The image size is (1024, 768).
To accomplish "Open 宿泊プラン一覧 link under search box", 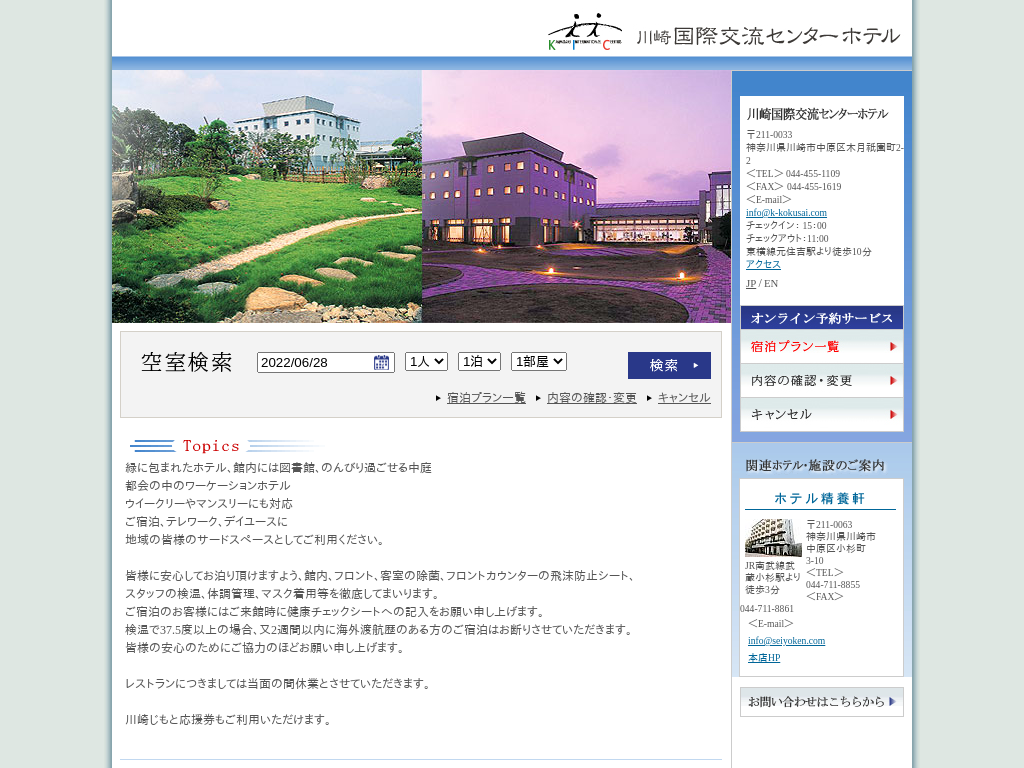I will (x=486, y=398).
